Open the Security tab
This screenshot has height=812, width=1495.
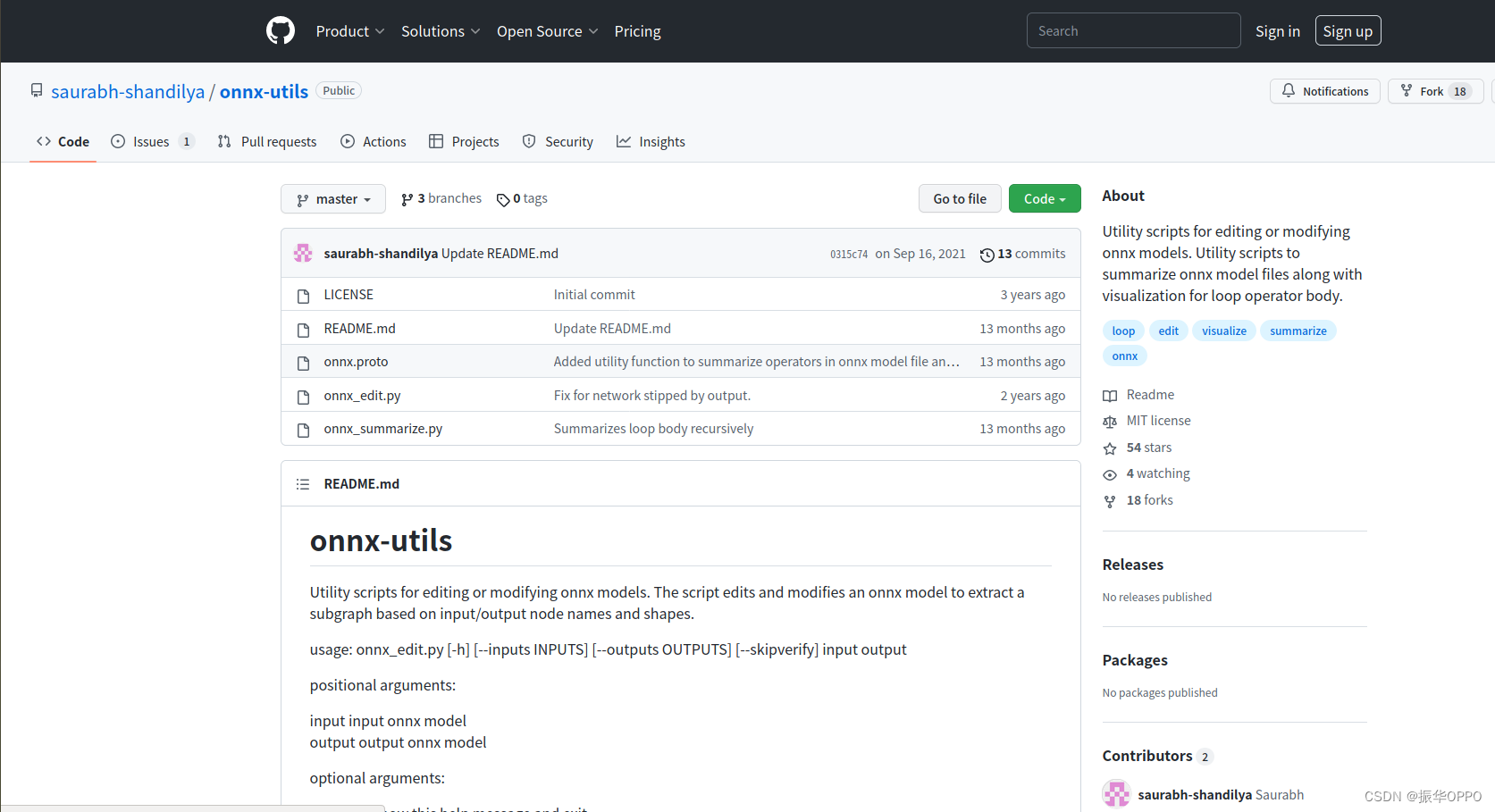click(558, 141)
